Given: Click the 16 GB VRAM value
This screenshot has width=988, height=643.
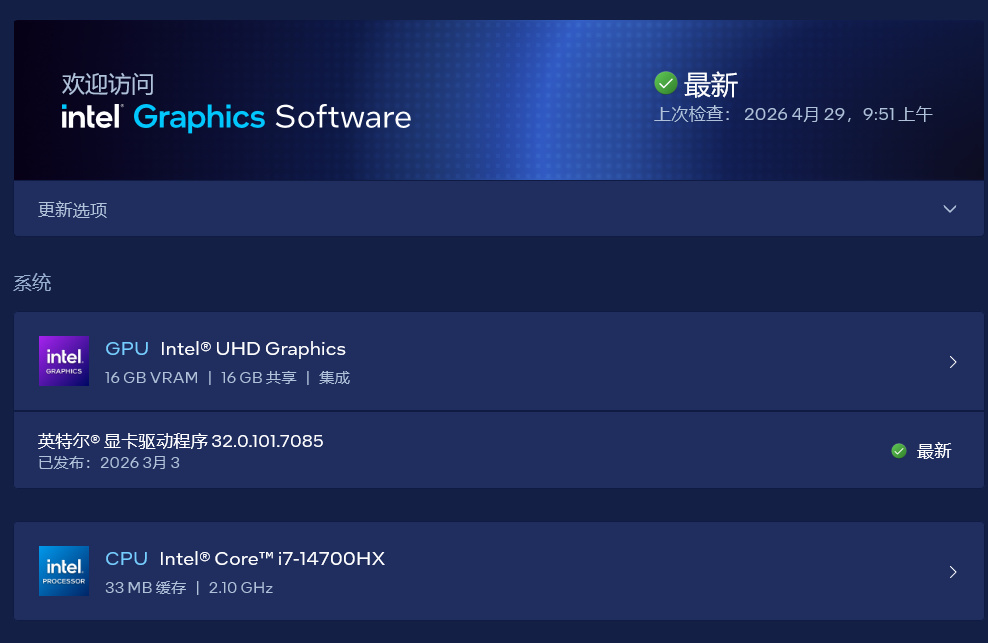Looking at the screenshot, I should 151,378.
